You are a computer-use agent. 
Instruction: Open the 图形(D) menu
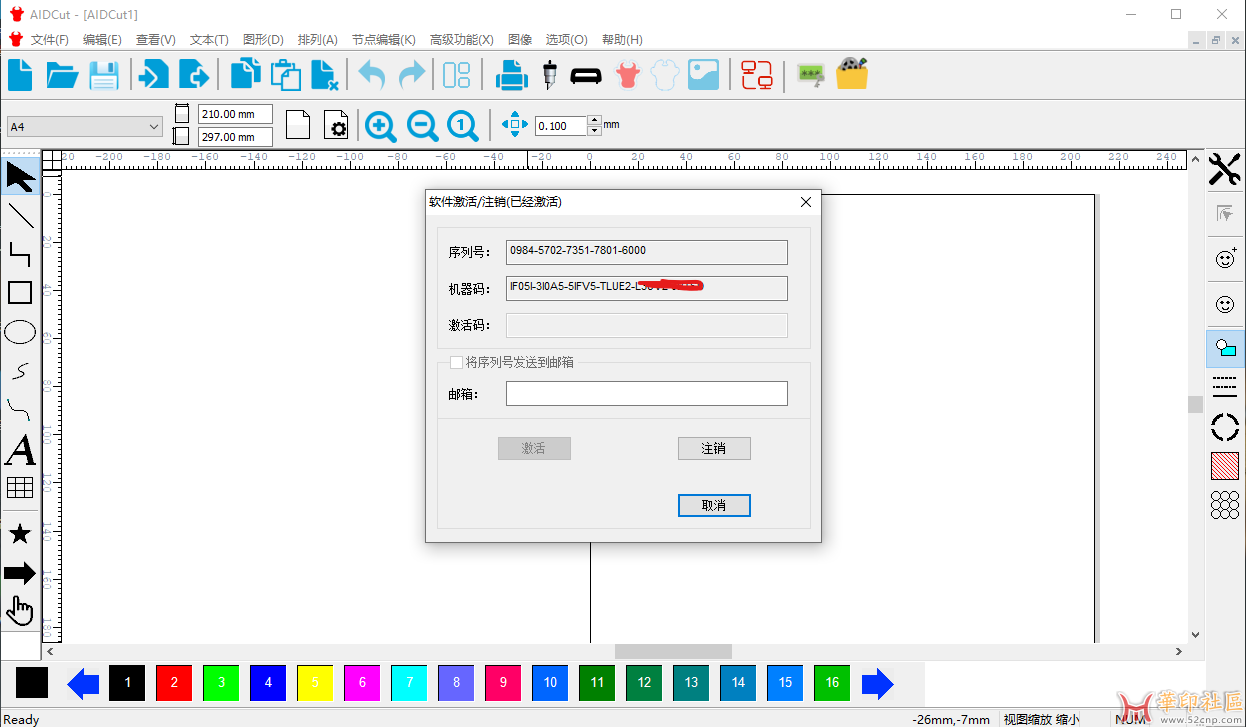tap(263, 40)
